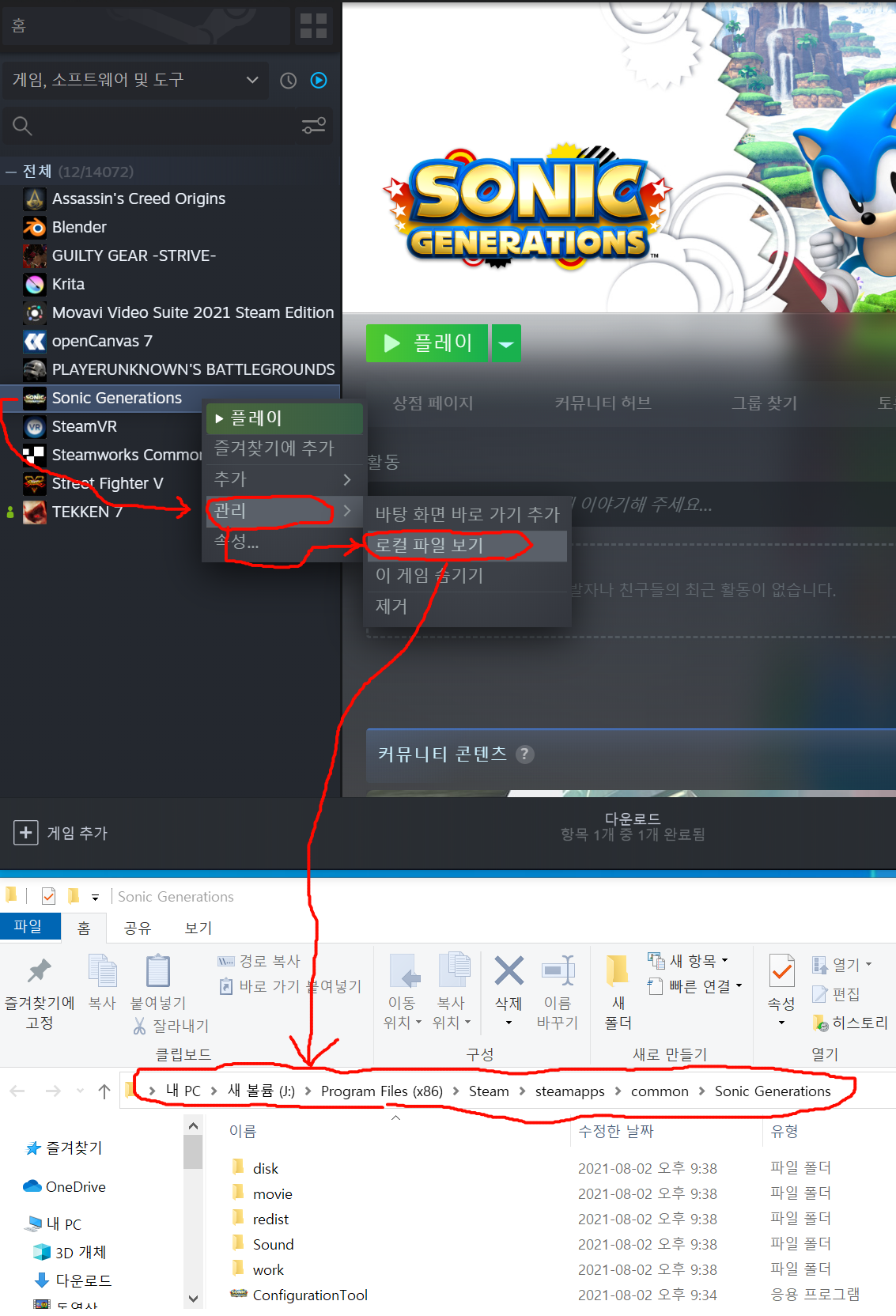Screen dimensions: 896x1316
Task: Select 로컬 파일 보기 menu item
Action: coord(467,546)
